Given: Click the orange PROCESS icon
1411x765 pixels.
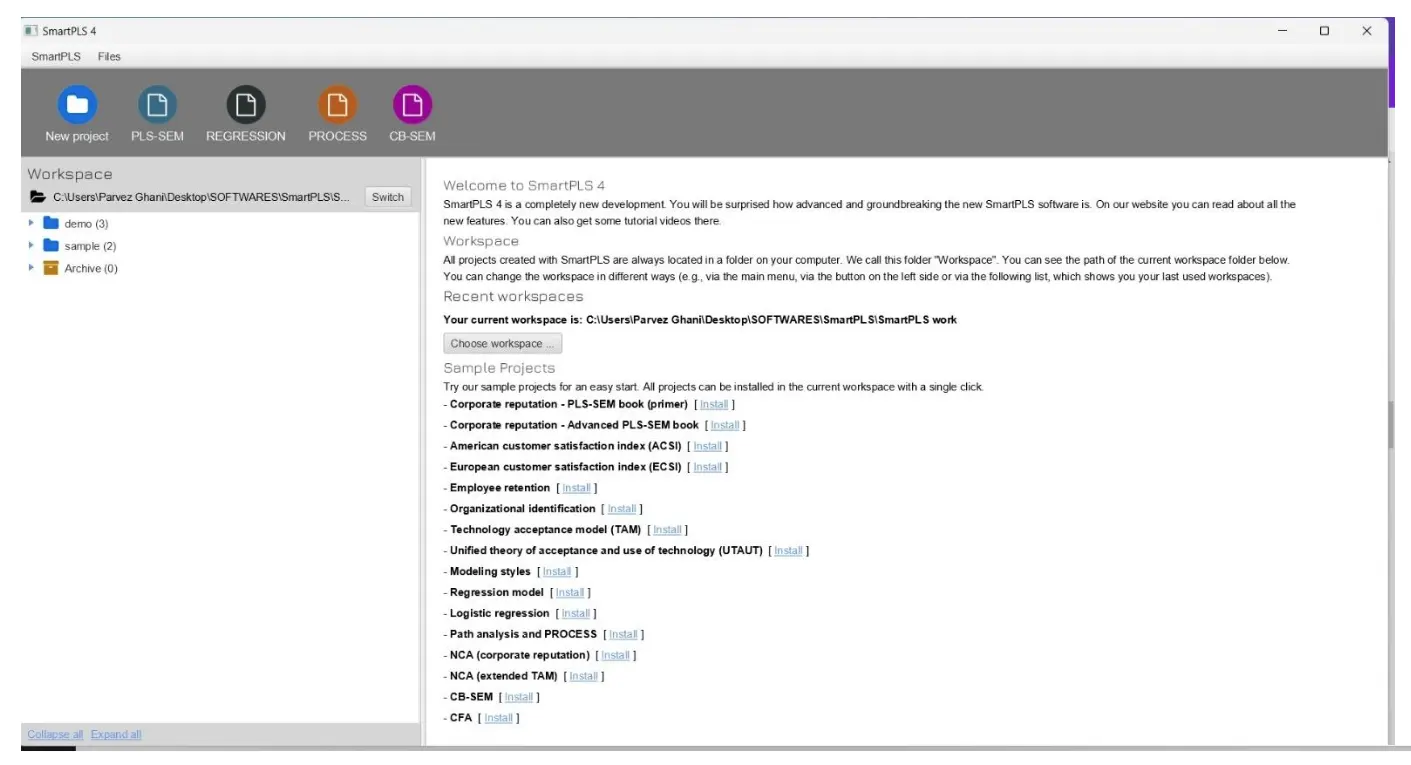Looking at the screenshot, I should [337, 105].
